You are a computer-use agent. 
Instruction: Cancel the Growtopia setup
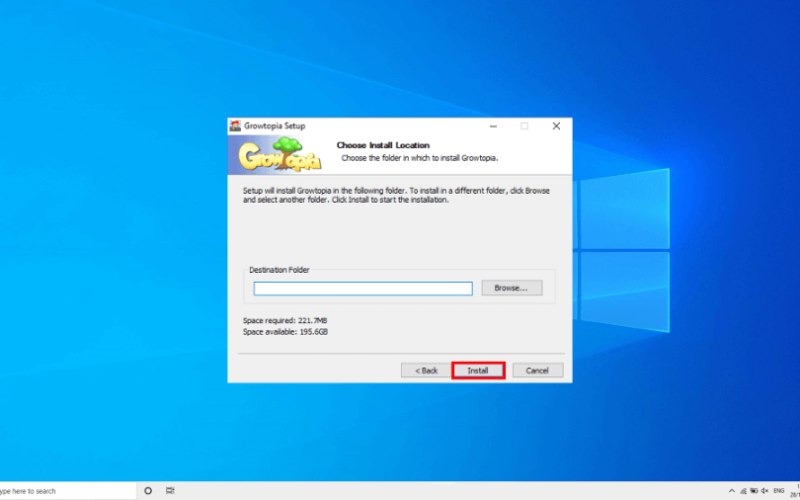pyautogui.click(x=537, y=370)
